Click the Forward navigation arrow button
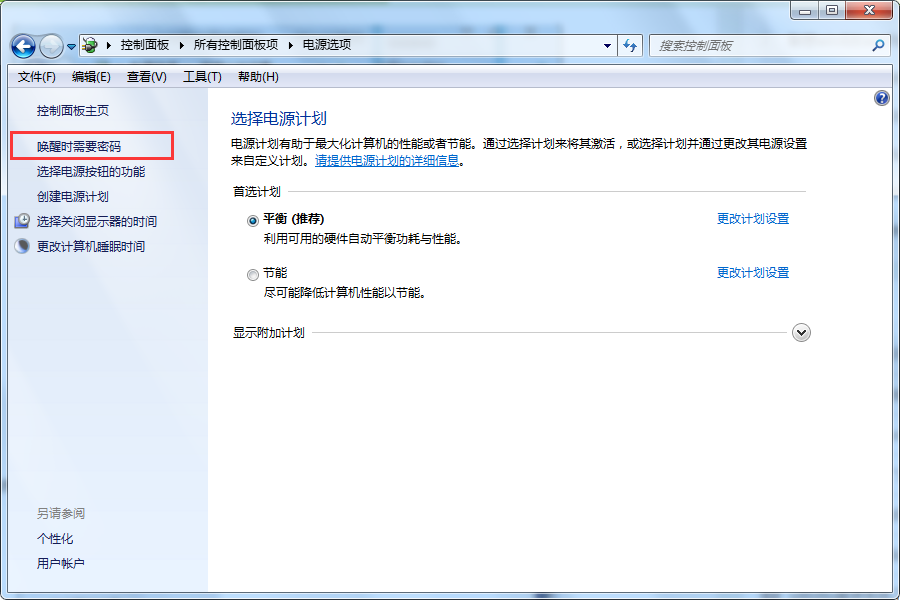This screenshot has width=900, height=600. [51, 46]
